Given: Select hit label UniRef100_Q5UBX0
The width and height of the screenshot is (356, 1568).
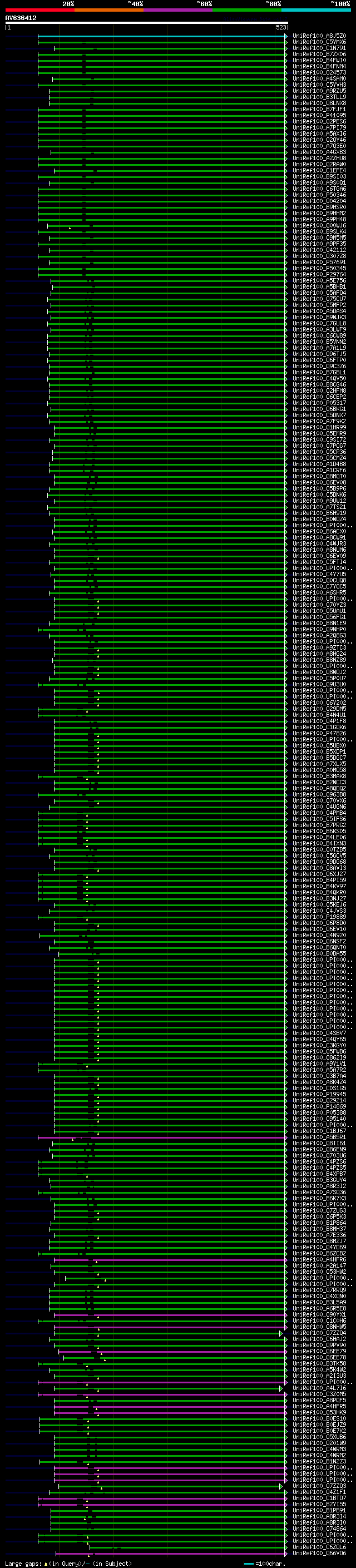Looking at the screenshot, I should [x=319, y=746].
